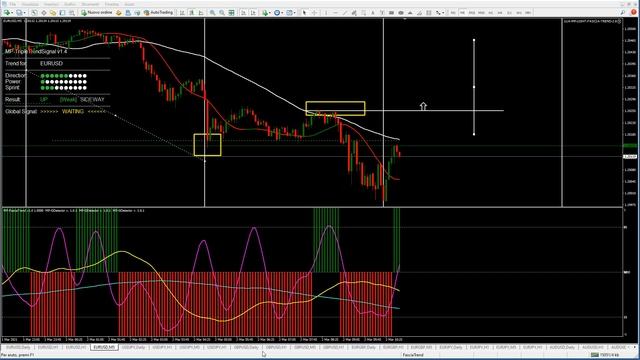This screenshot has width=640, height=360.
Task: Open the Periods clock dropdown
Action: click(x=278, y=13)
